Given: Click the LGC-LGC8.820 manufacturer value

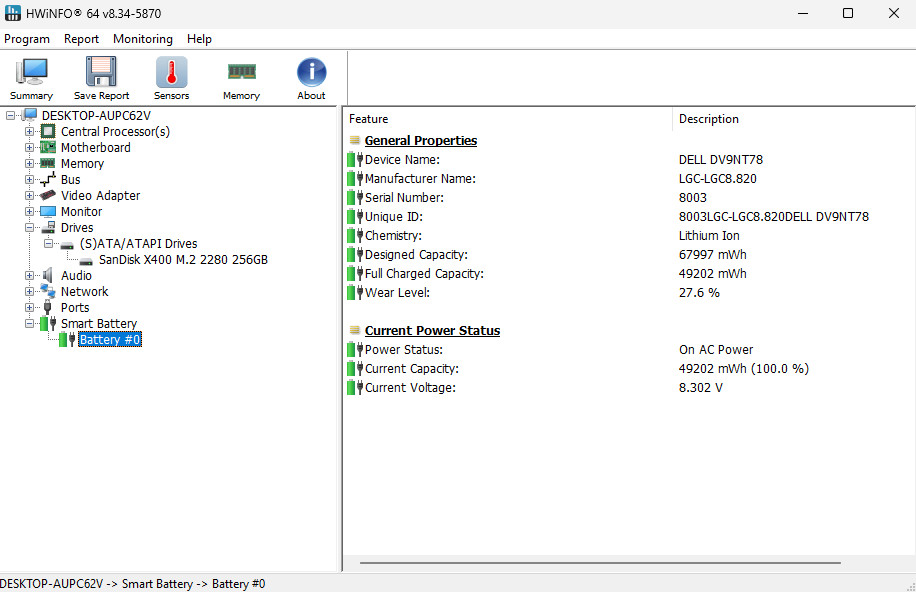Looking at the screenshot, I should 717,178.
